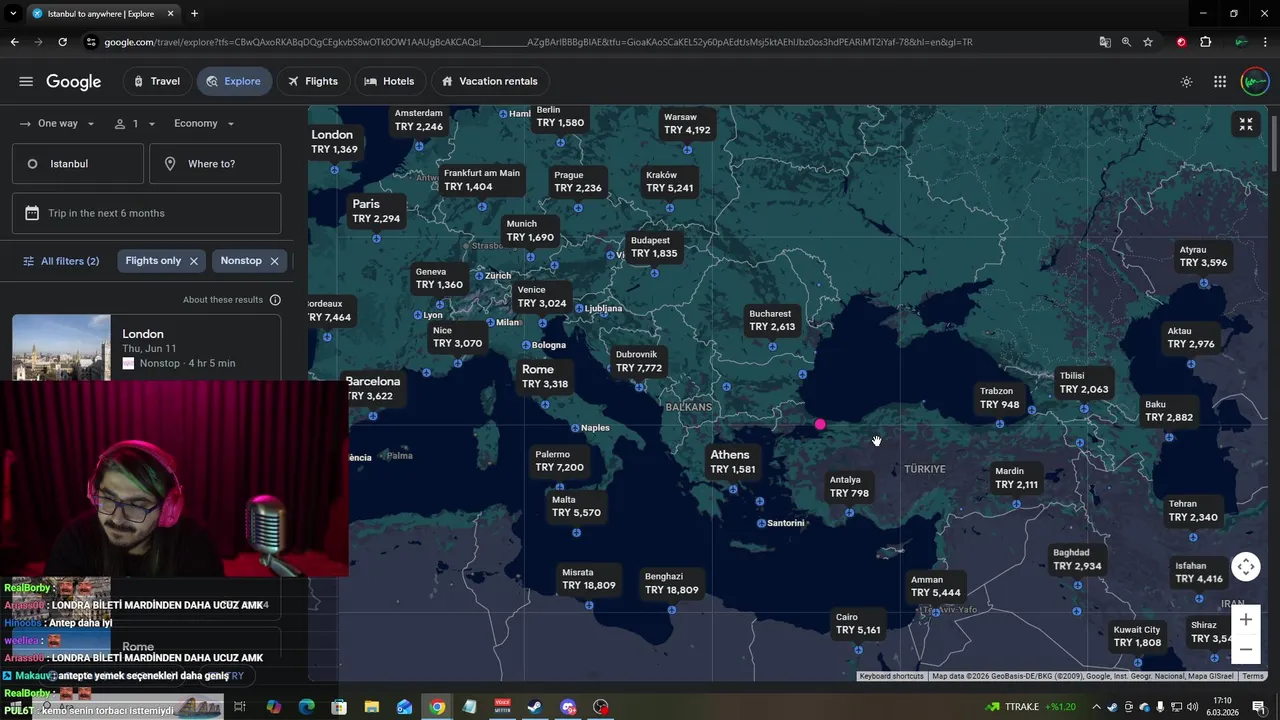Open the browser zoom magnifier icon
Screen dimensions: 1280x720
tap(1126, 42)
